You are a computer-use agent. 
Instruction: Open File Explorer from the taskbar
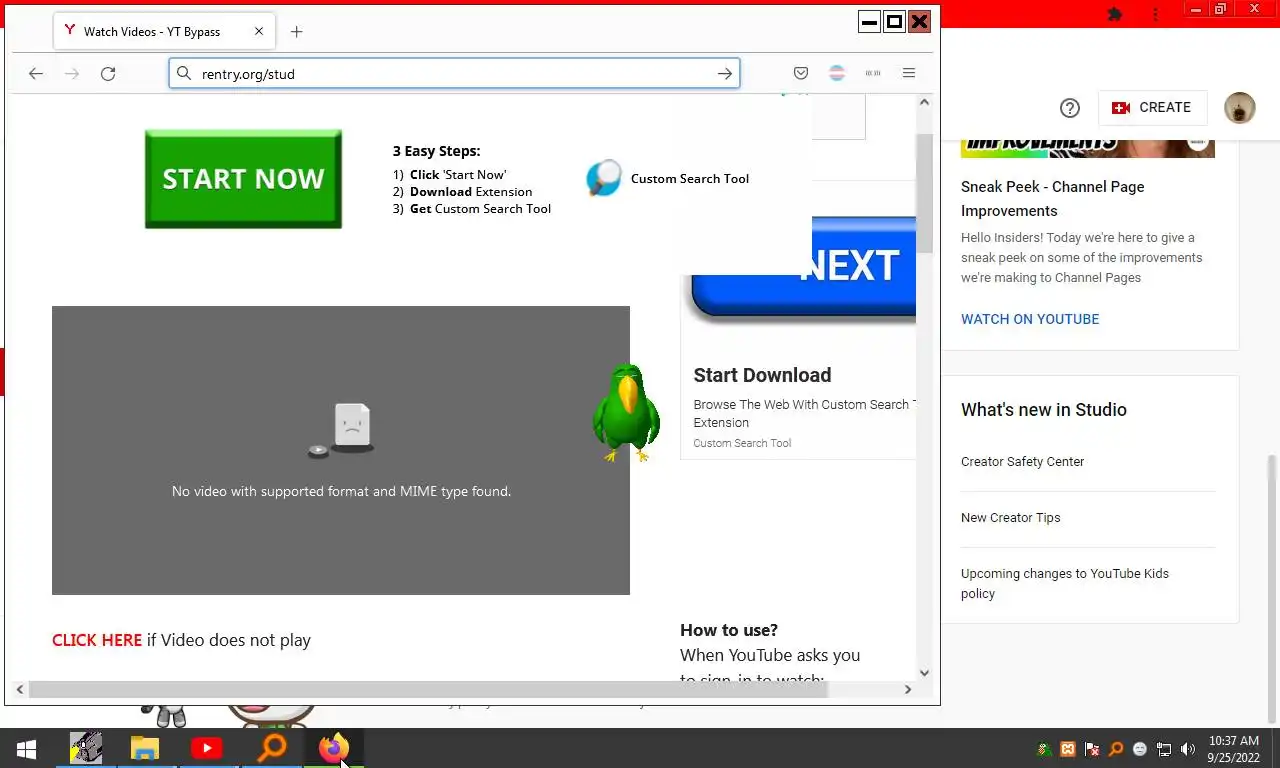pos(145,748)
